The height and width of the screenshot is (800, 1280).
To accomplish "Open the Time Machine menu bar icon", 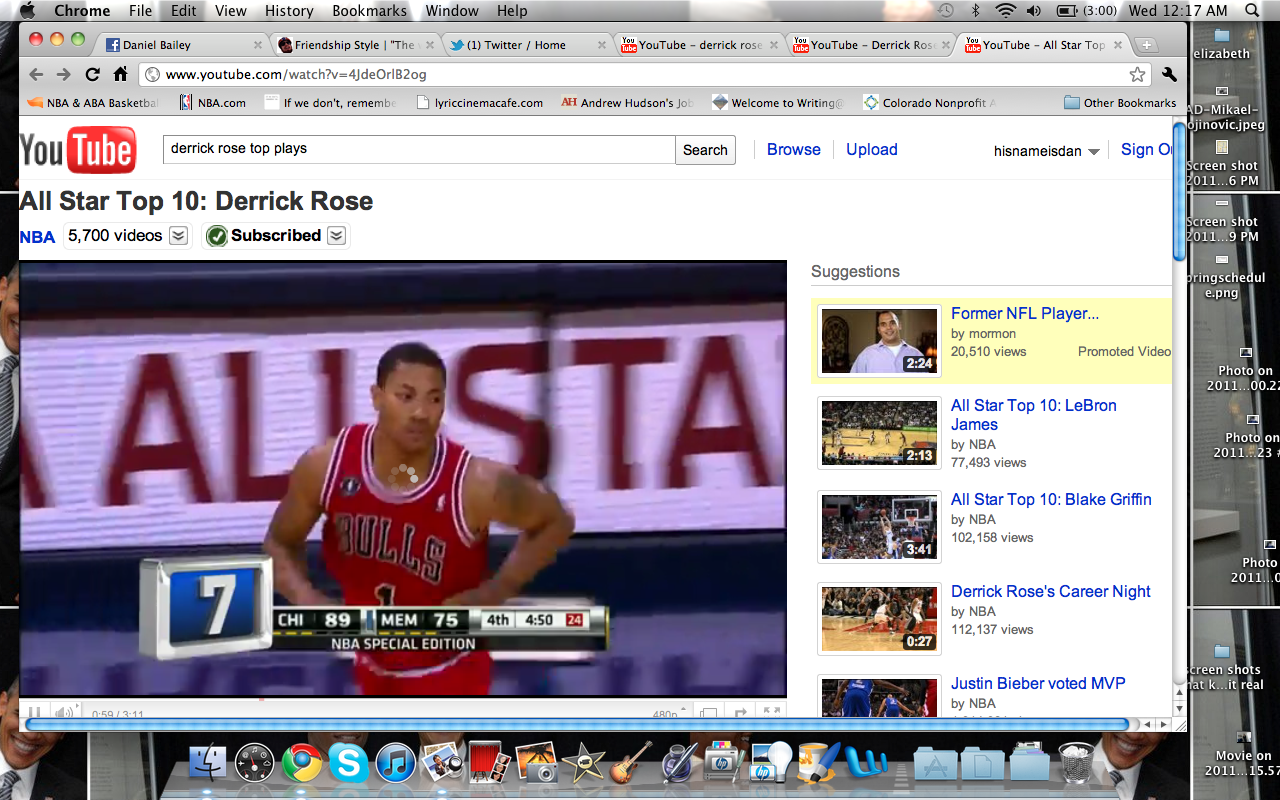I will click(946, 11).
